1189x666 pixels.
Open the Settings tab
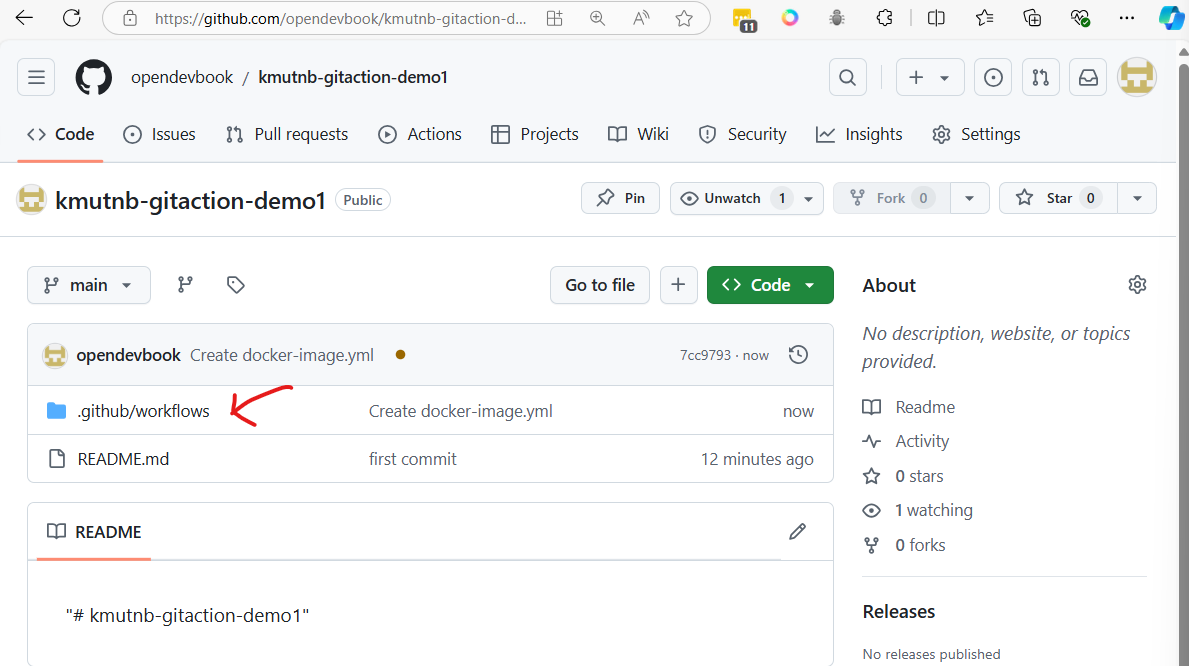pos(976,134)
